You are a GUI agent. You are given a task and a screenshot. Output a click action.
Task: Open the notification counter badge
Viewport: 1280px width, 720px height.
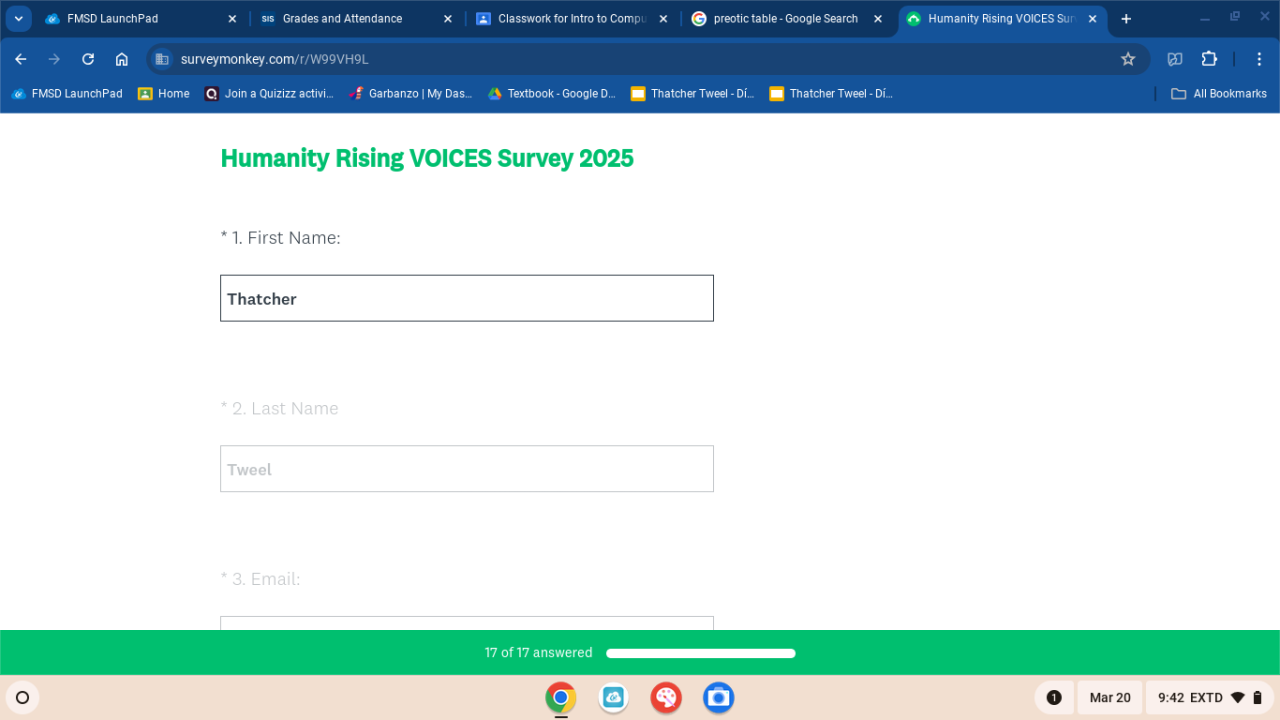coord(1054,697)
